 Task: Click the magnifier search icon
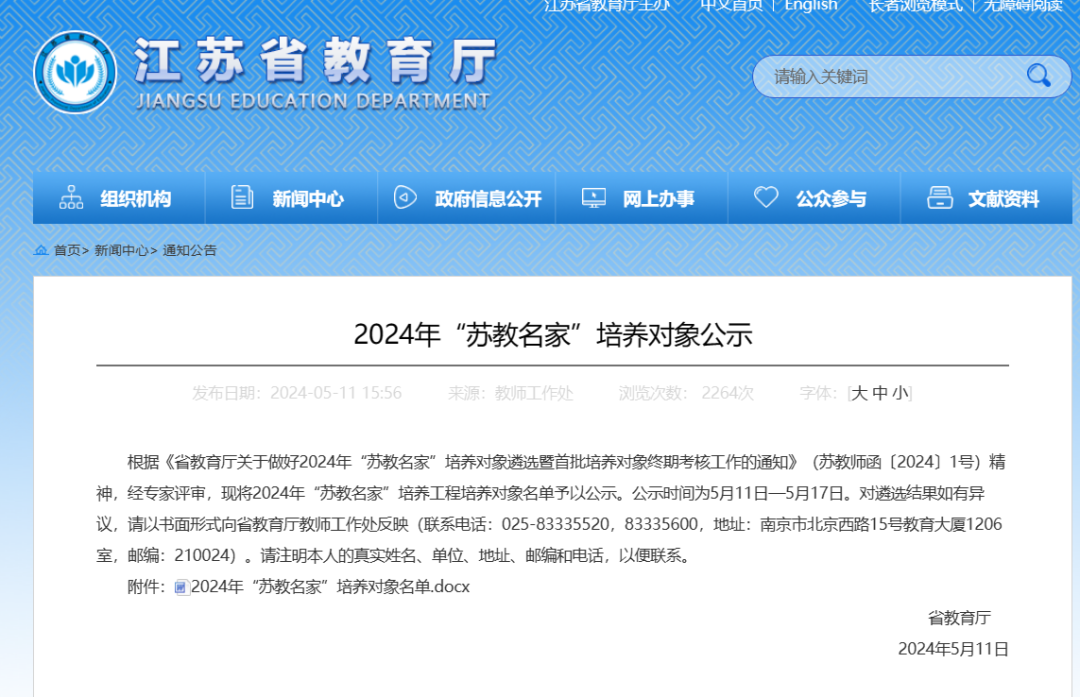coord(1039,75)
